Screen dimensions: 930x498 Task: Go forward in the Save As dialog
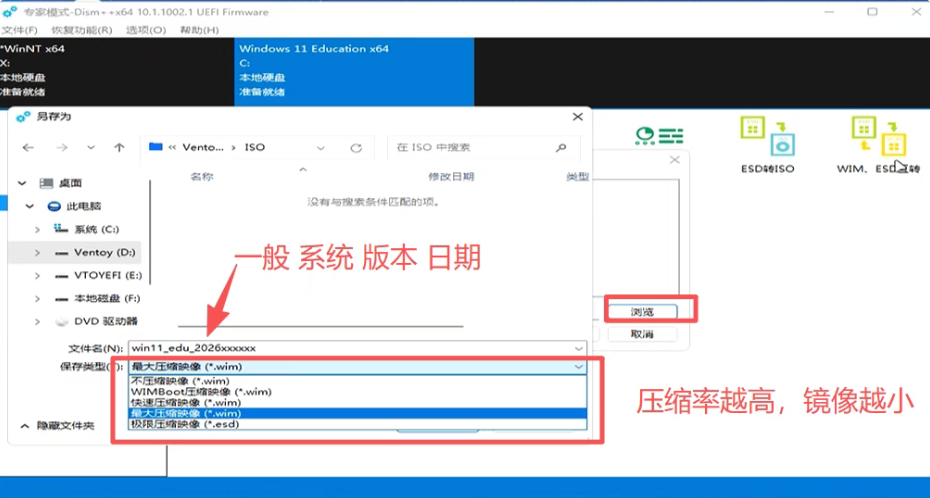pos(62,148)
